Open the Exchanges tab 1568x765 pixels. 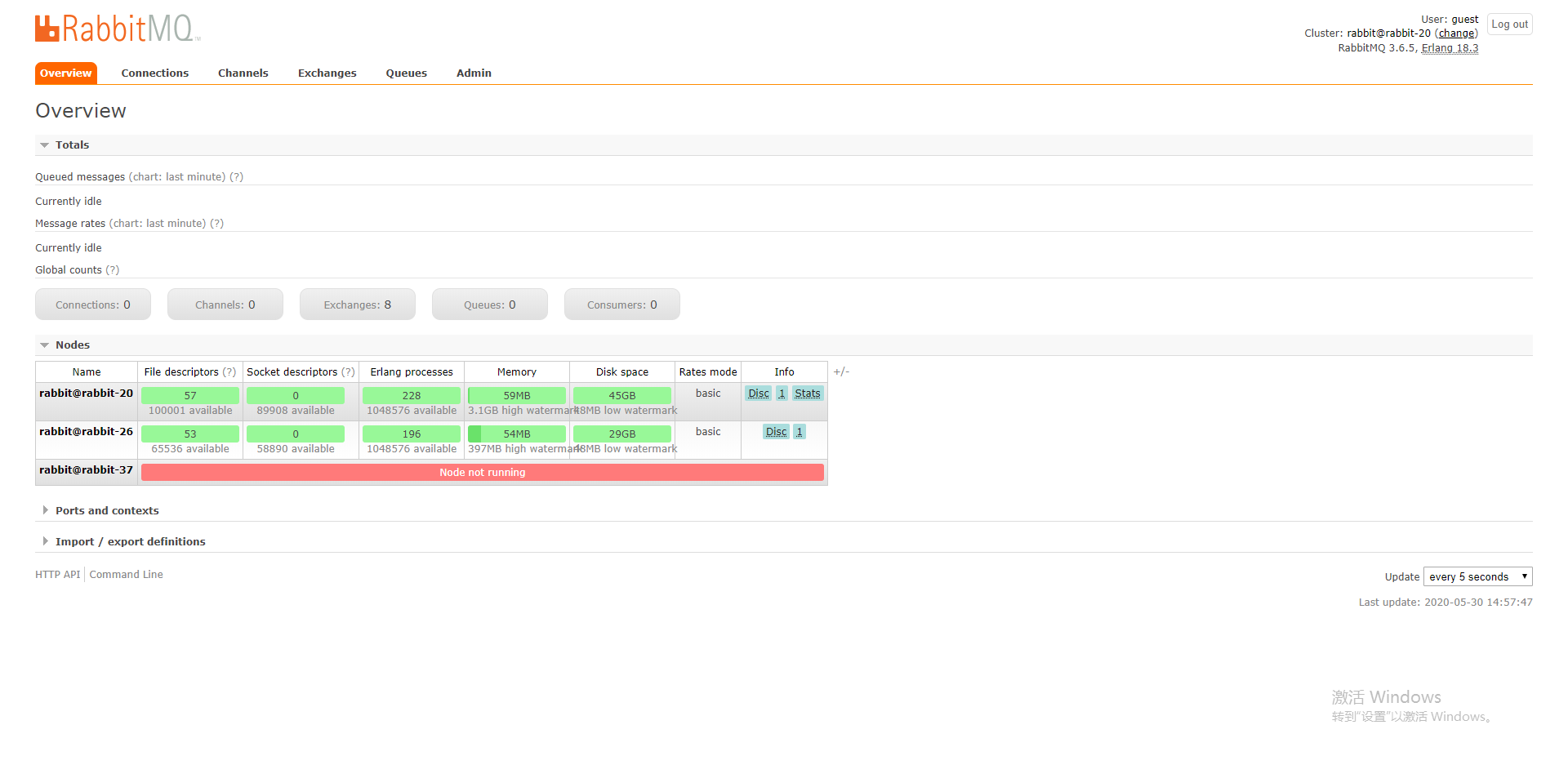coord(327,73)
